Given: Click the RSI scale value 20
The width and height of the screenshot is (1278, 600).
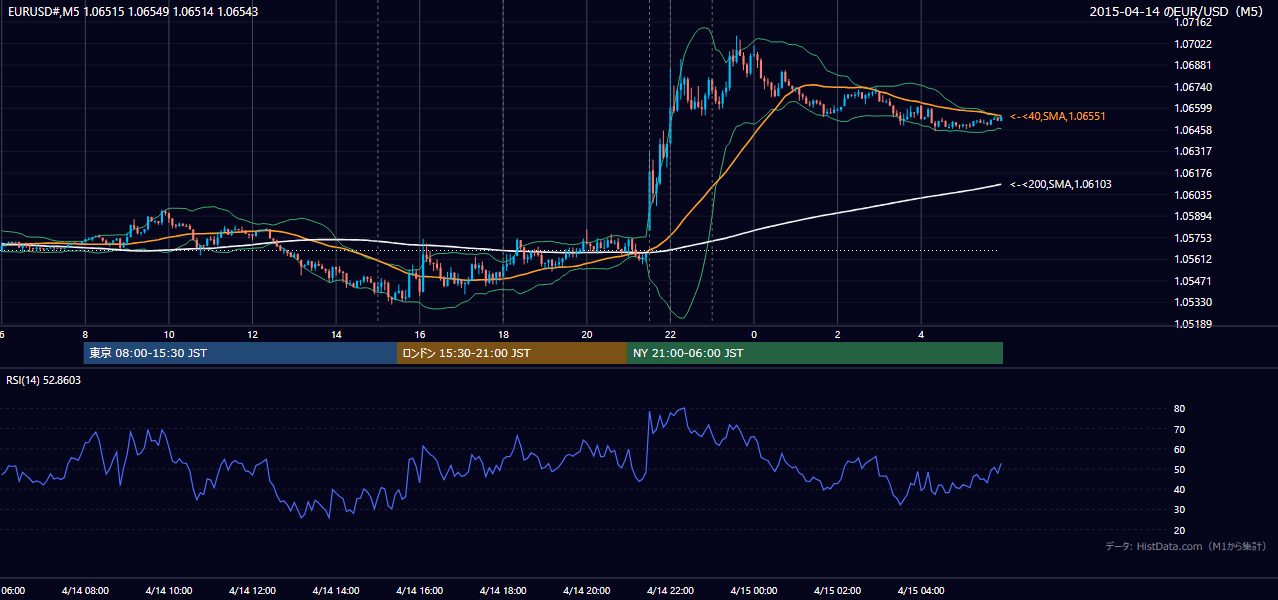Looking at the screenshot, I should coord(1180,530).
